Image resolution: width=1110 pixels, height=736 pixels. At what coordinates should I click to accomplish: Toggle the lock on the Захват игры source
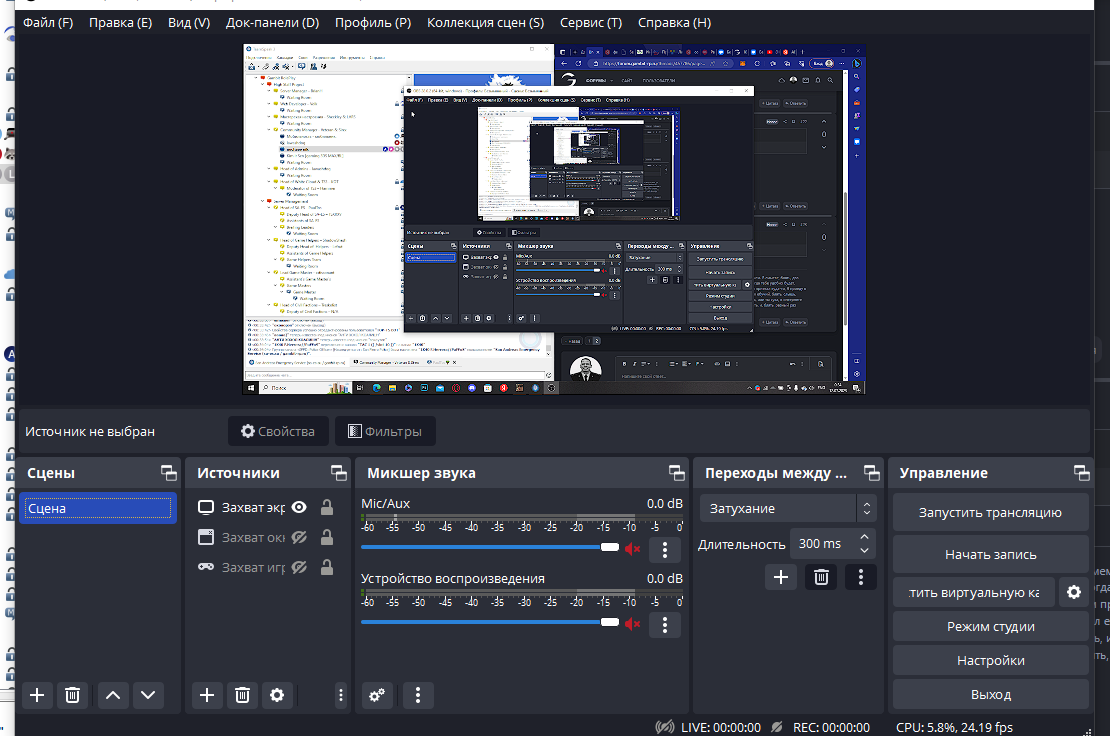(326, 567)
